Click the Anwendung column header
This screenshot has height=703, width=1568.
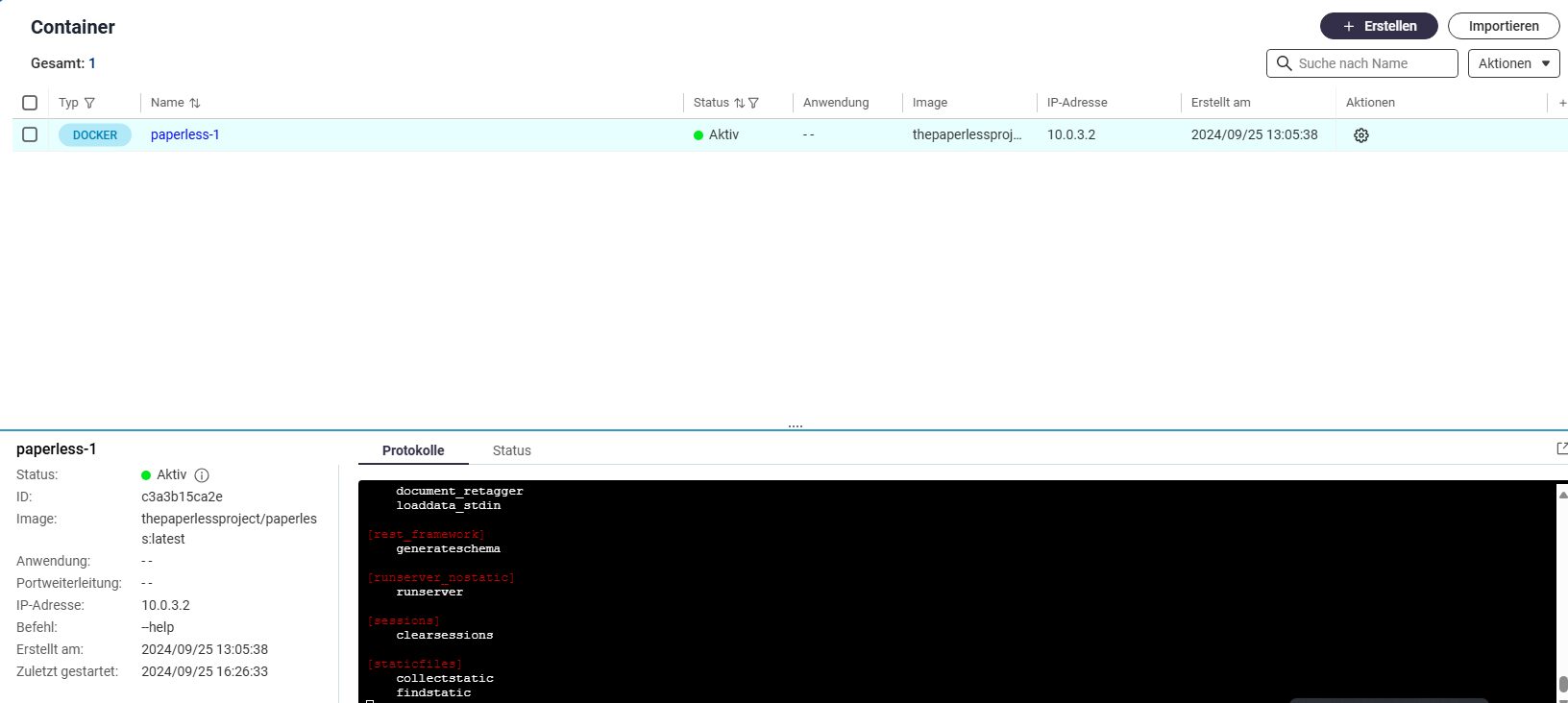point(835,103)
